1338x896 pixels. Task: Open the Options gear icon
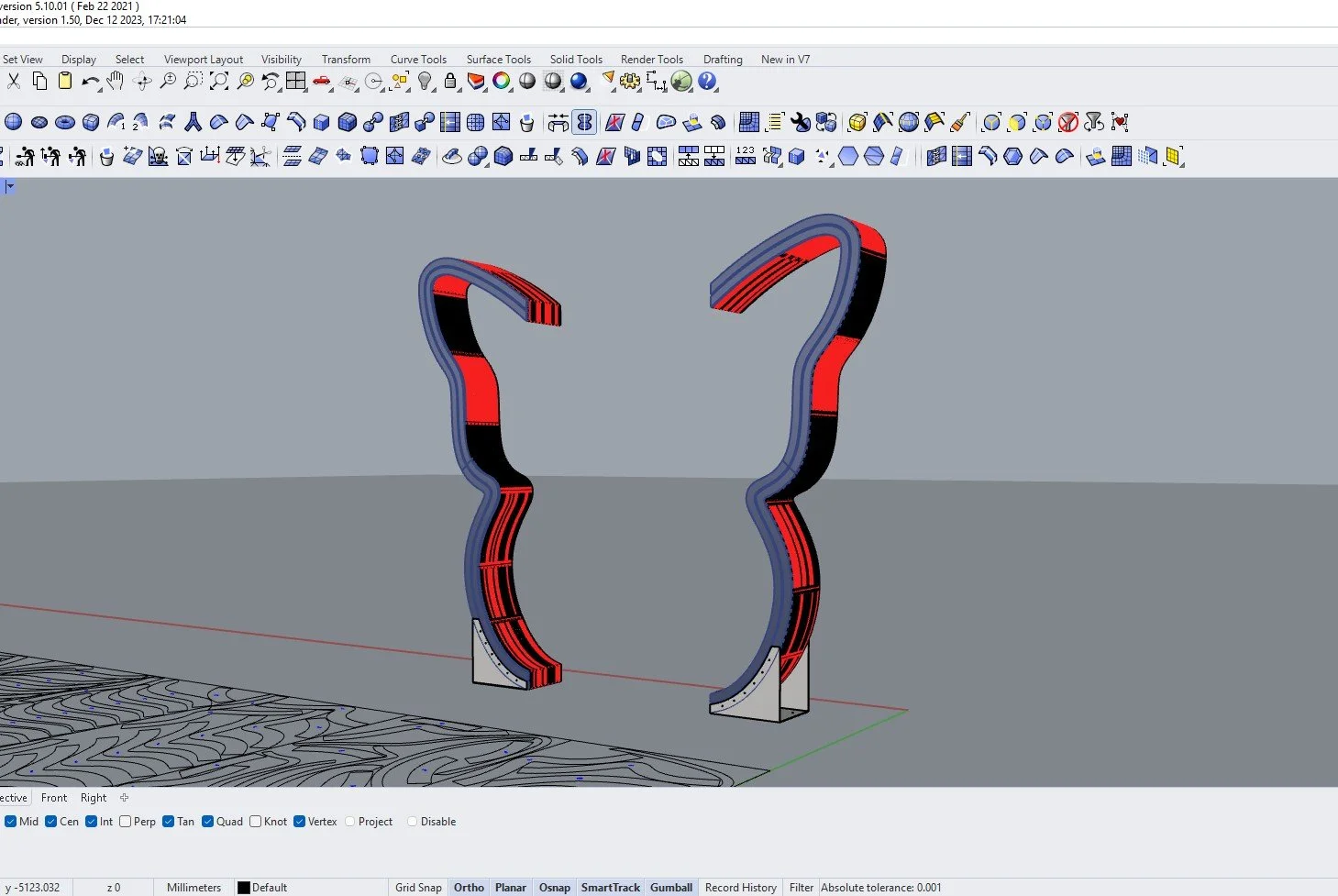[630, 82]
